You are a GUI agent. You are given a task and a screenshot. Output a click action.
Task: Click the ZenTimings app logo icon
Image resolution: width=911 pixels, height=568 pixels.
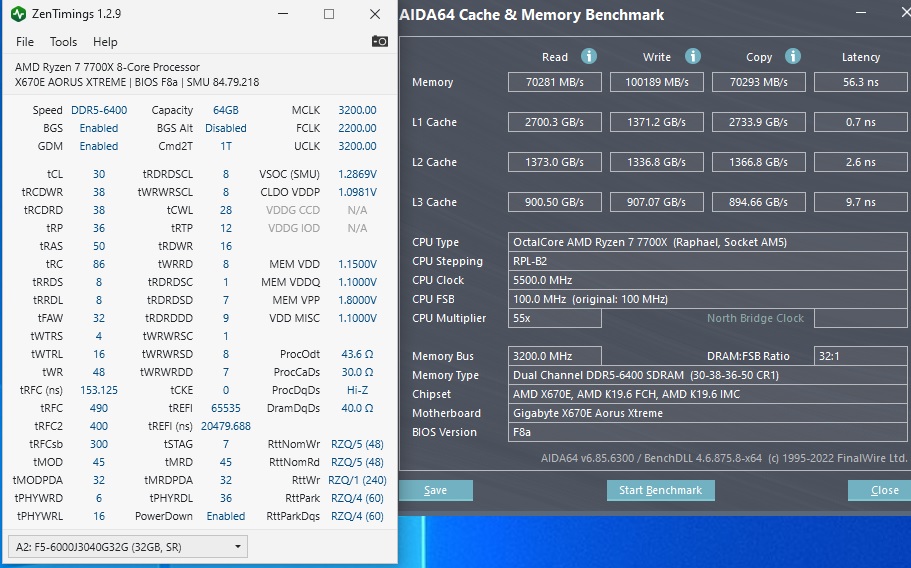point(18,14)
